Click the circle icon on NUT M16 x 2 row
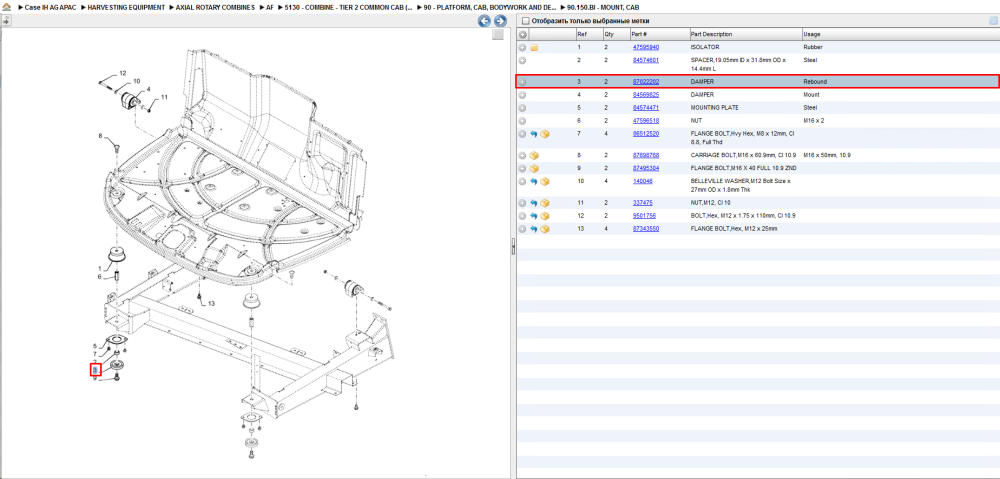 click(522, 121)
